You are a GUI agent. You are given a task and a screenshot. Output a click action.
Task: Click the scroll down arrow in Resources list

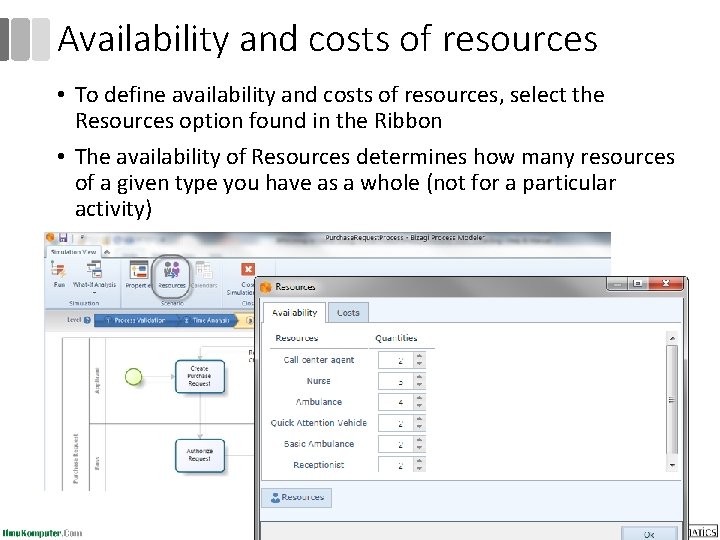pyautogui.click(x=672, y=465)
